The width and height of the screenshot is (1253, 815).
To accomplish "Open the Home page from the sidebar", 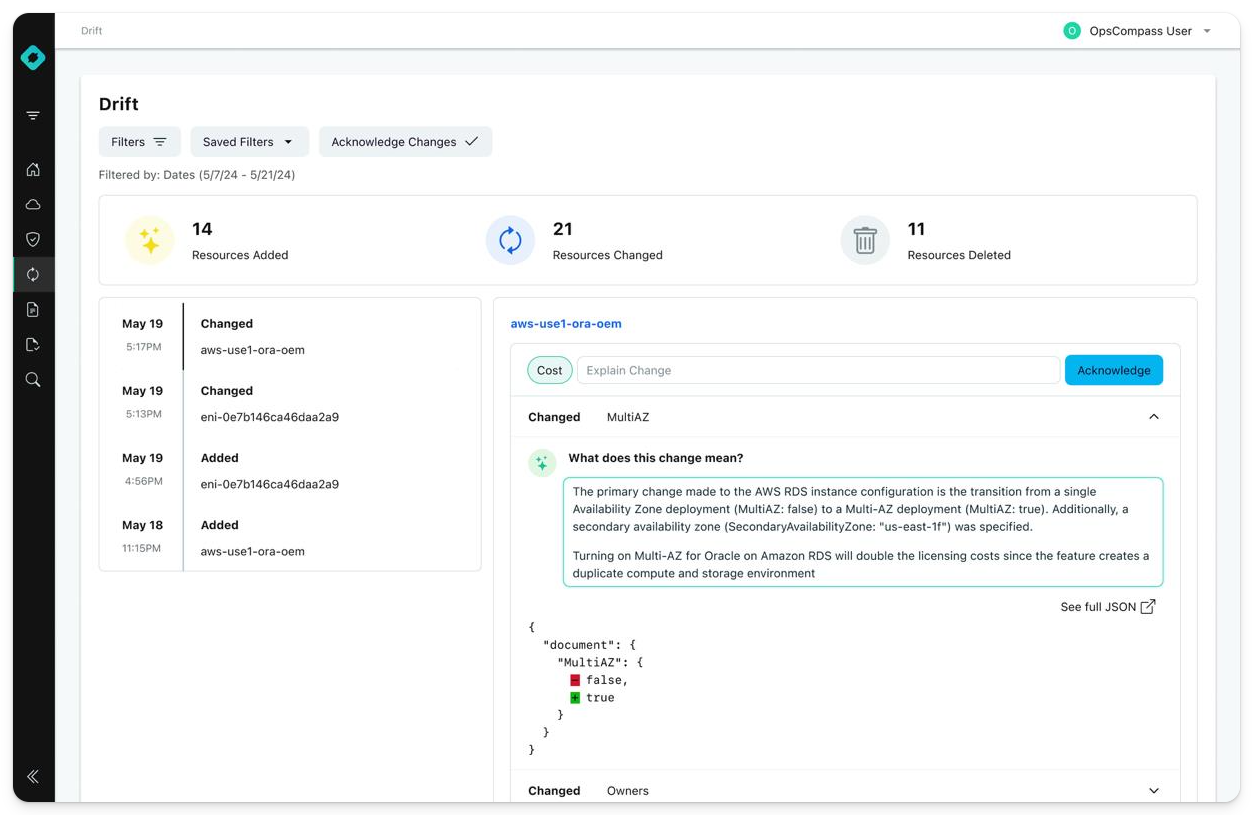I will click(x=32, y=169).
